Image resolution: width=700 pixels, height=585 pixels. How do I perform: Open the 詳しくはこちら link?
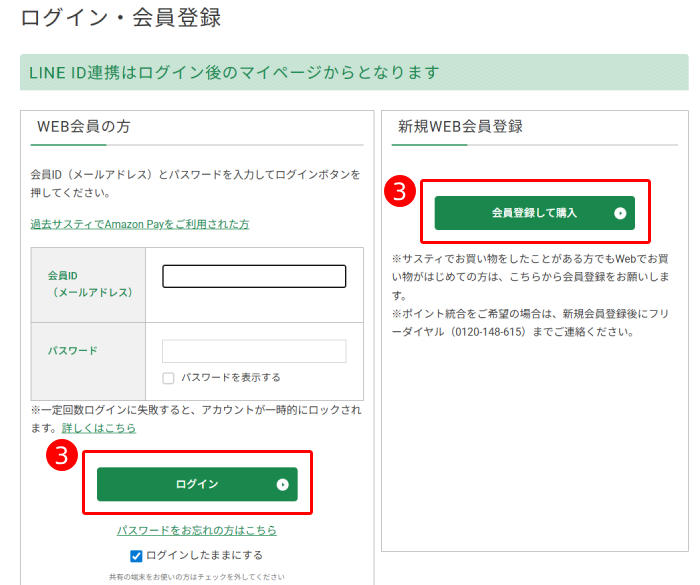coord(99,428)
